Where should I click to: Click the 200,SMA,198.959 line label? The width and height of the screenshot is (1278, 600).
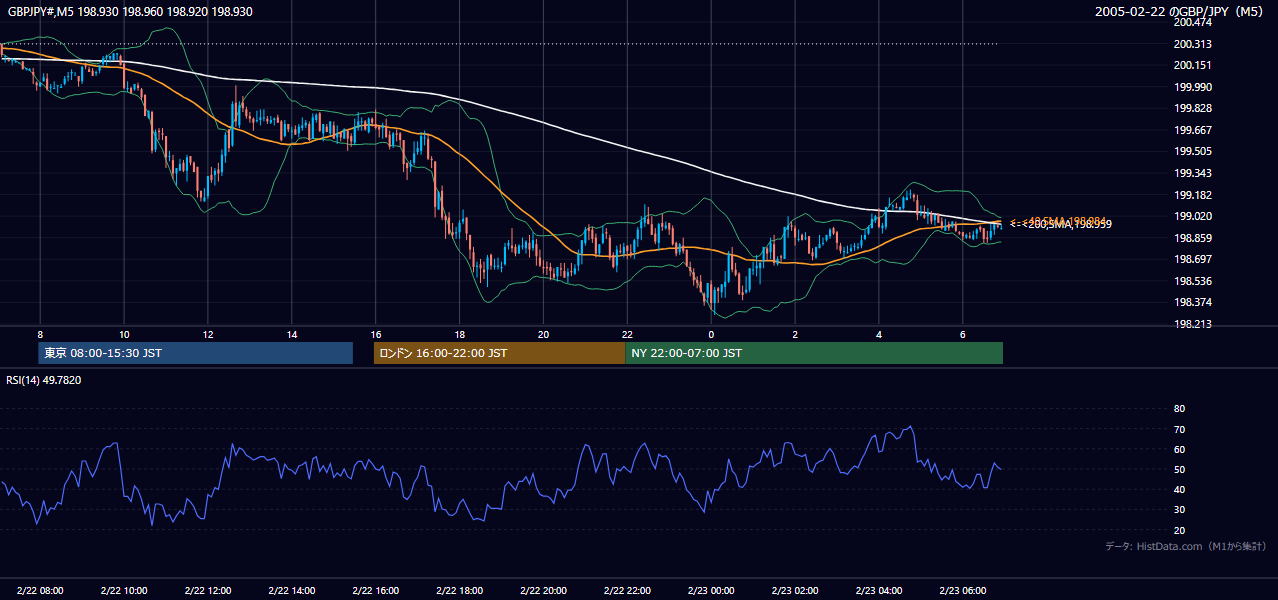tap(1068, 224)
